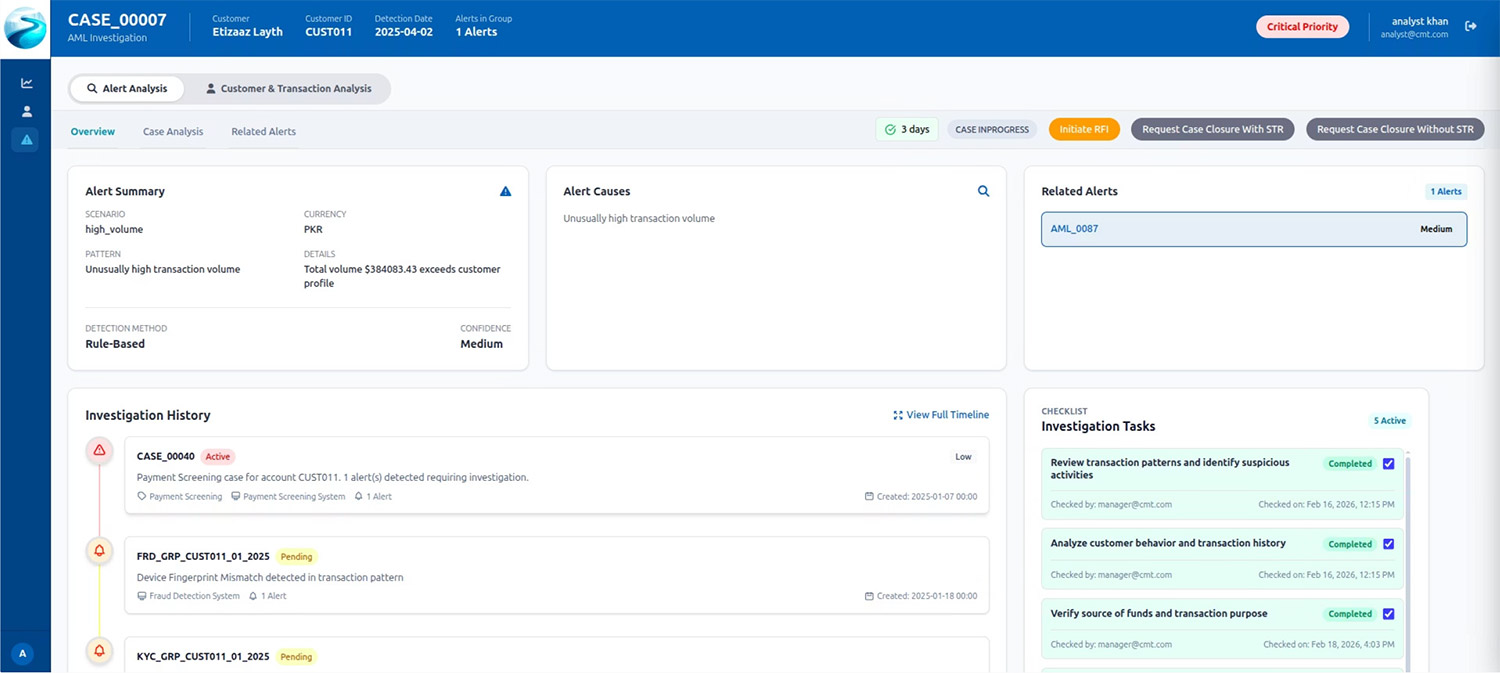Switch to Customer & Transaction Analysis tab
The height and width of the screenshot is (673, 1500).
[x=288, y=89]
